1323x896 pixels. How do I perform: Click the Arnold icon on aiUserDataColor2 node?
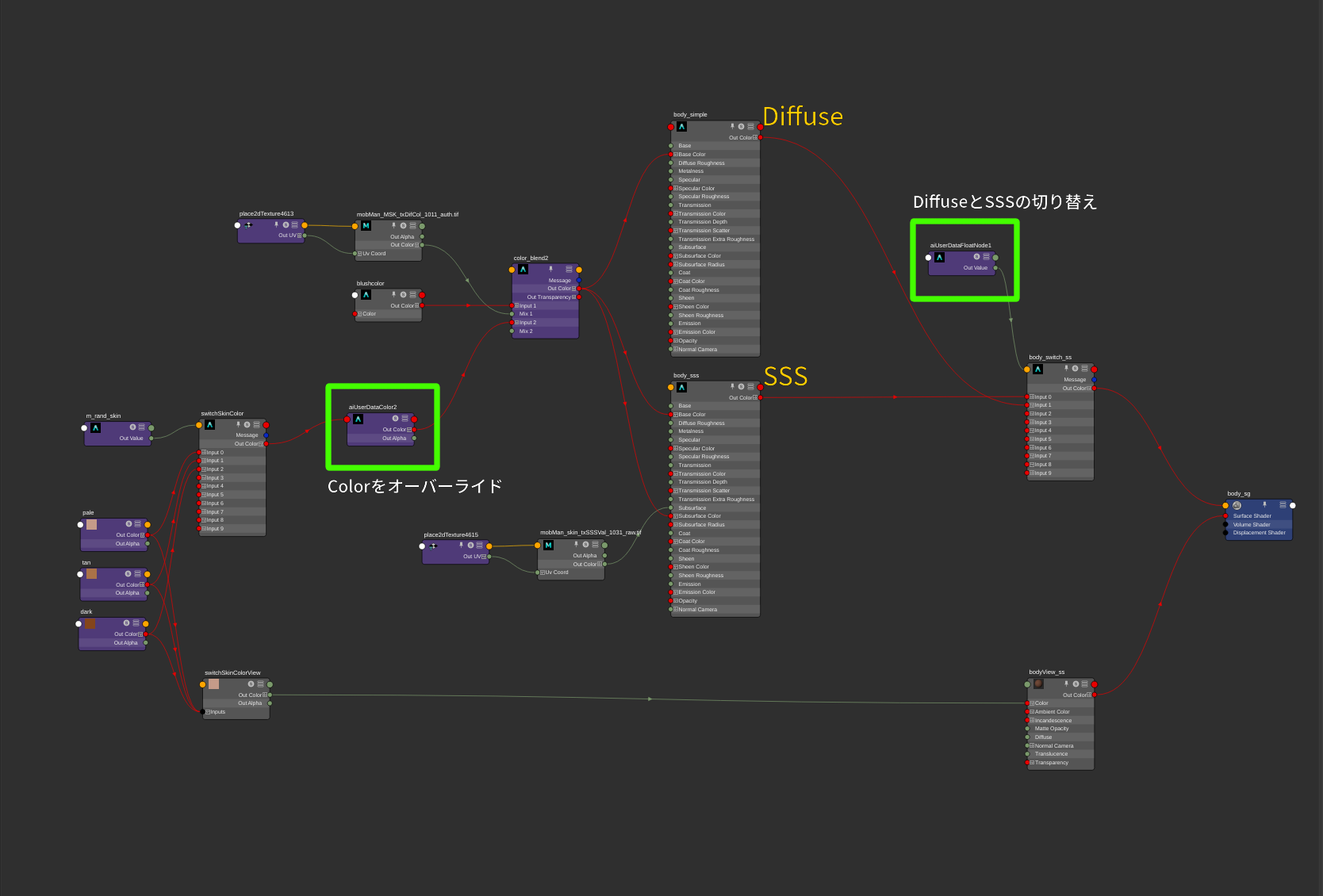[x=358, y=419]
